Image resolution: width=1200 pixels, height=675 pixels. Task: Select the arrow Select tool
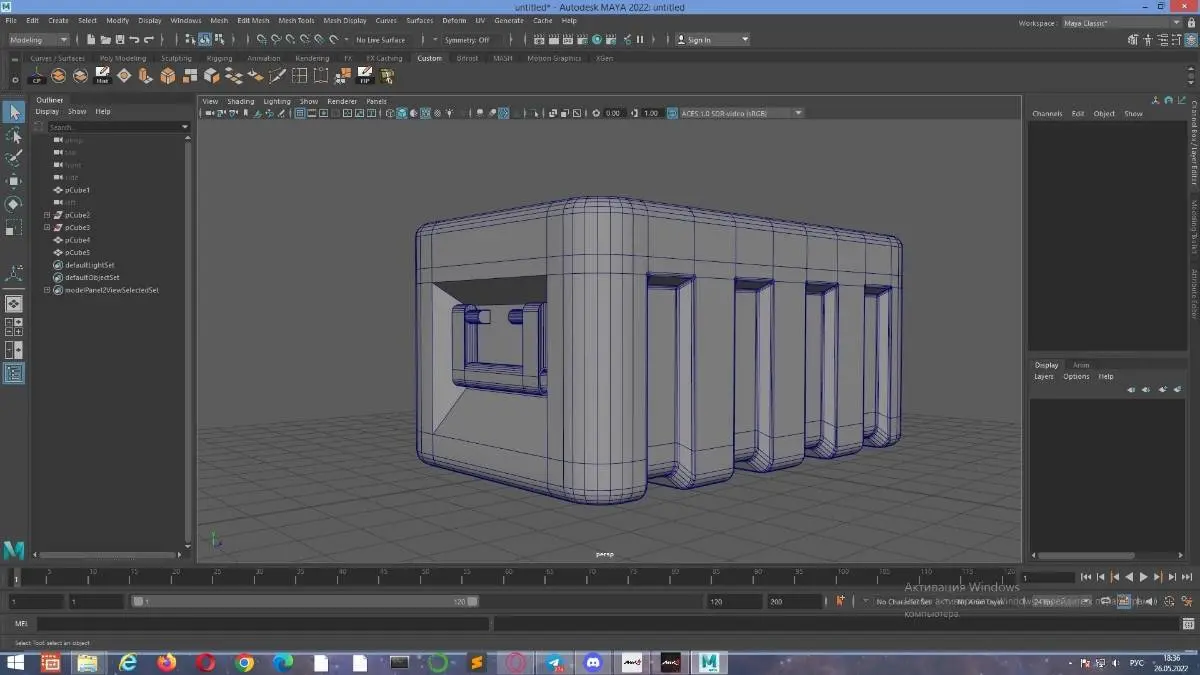(14, 112)
